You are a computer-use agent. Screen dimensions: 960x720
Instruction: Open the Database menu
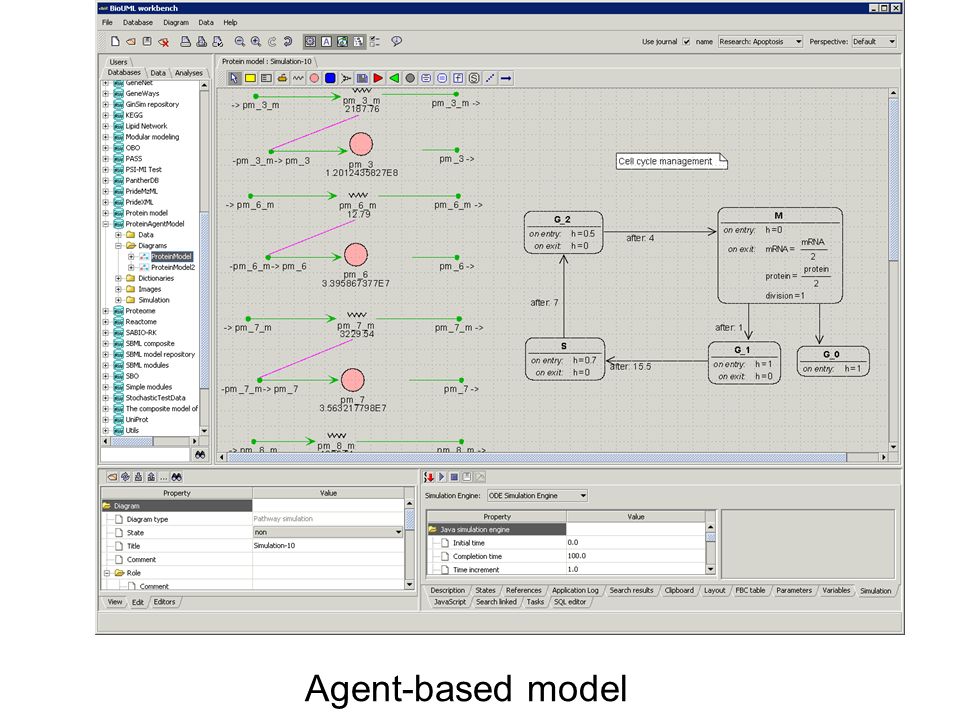pos(138,23)
